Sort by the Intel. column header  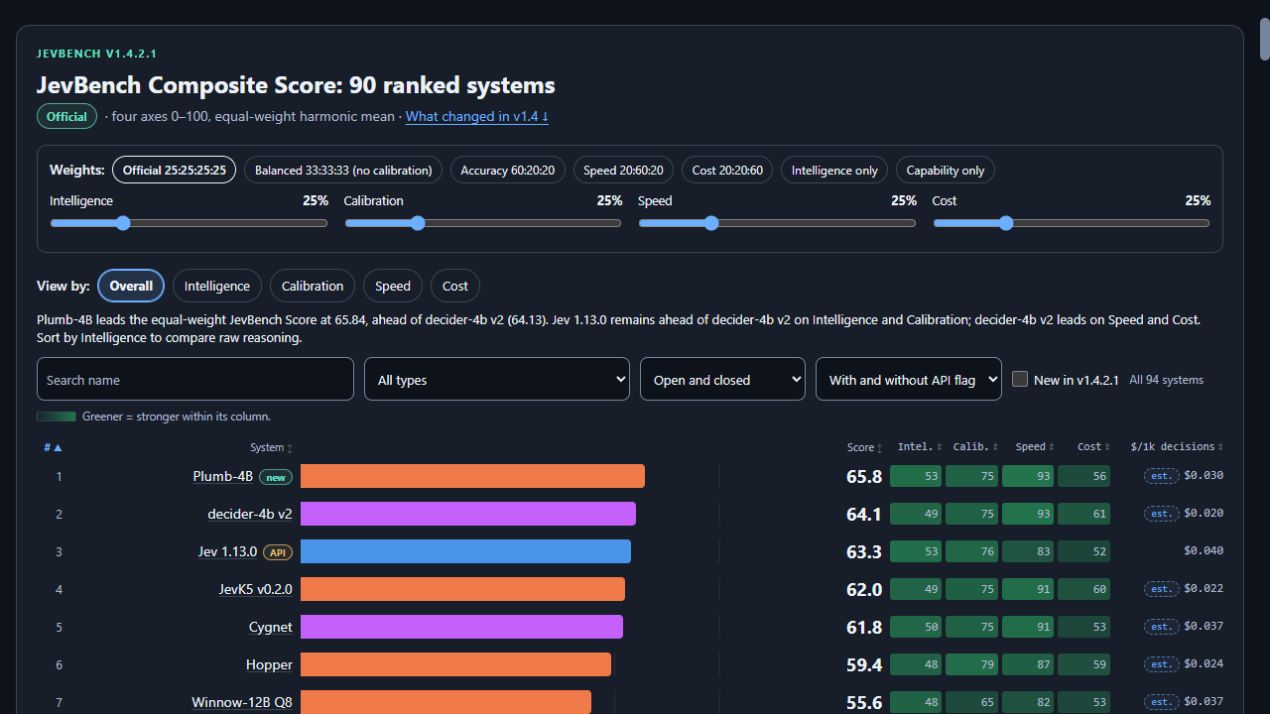coord(919,446)
